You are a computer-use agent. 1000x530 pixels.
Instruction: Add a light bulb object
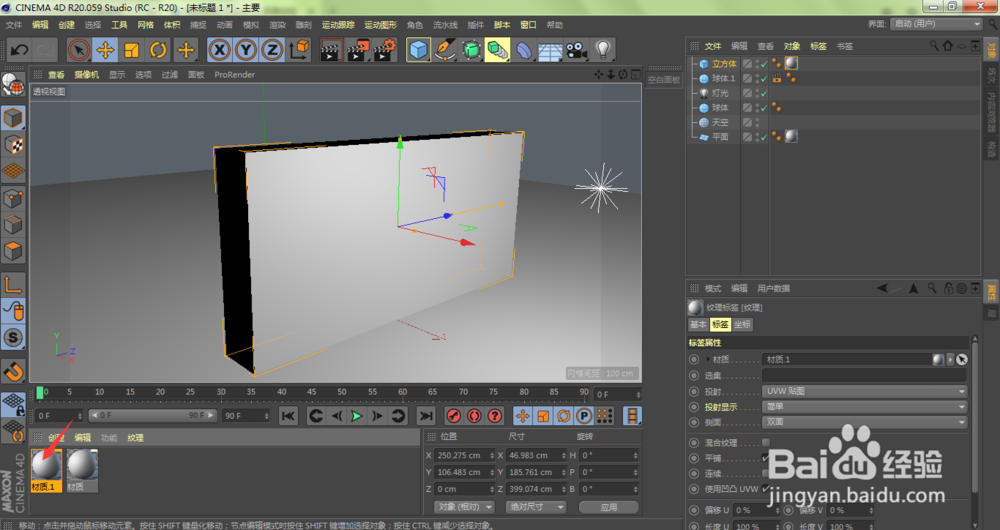[x=603, y=50]
